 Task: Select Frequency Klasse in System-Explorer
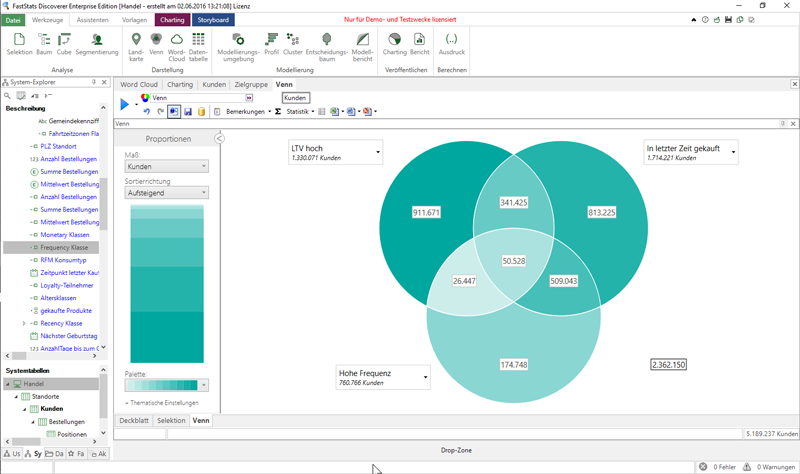[64, 247]
